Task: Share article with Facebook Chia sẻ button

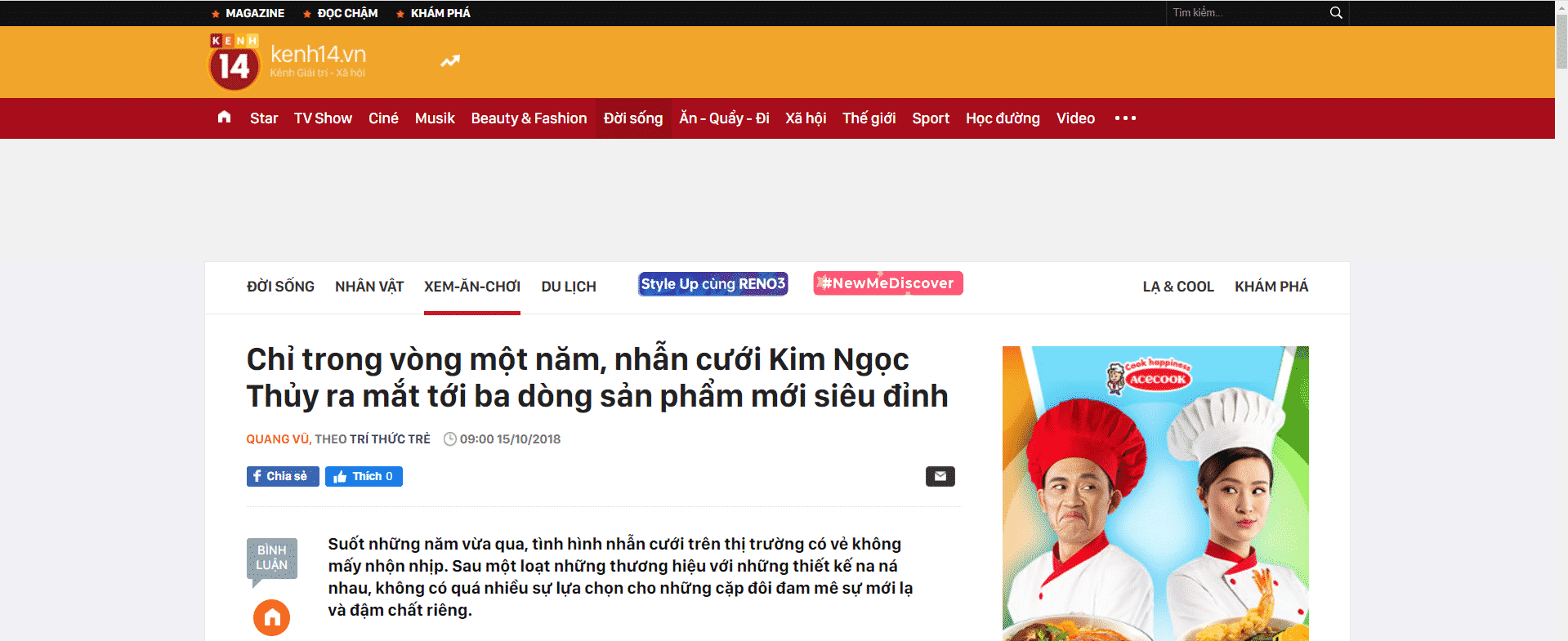Action: coord(282,476)
